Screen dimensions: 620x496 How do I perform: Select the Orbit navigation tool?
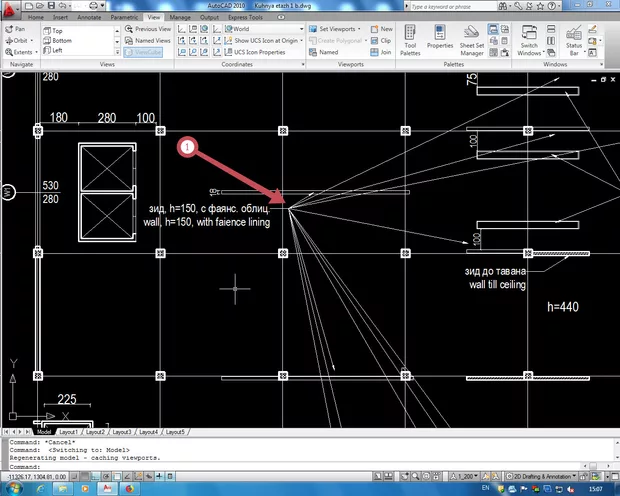(x=18, y=40)
